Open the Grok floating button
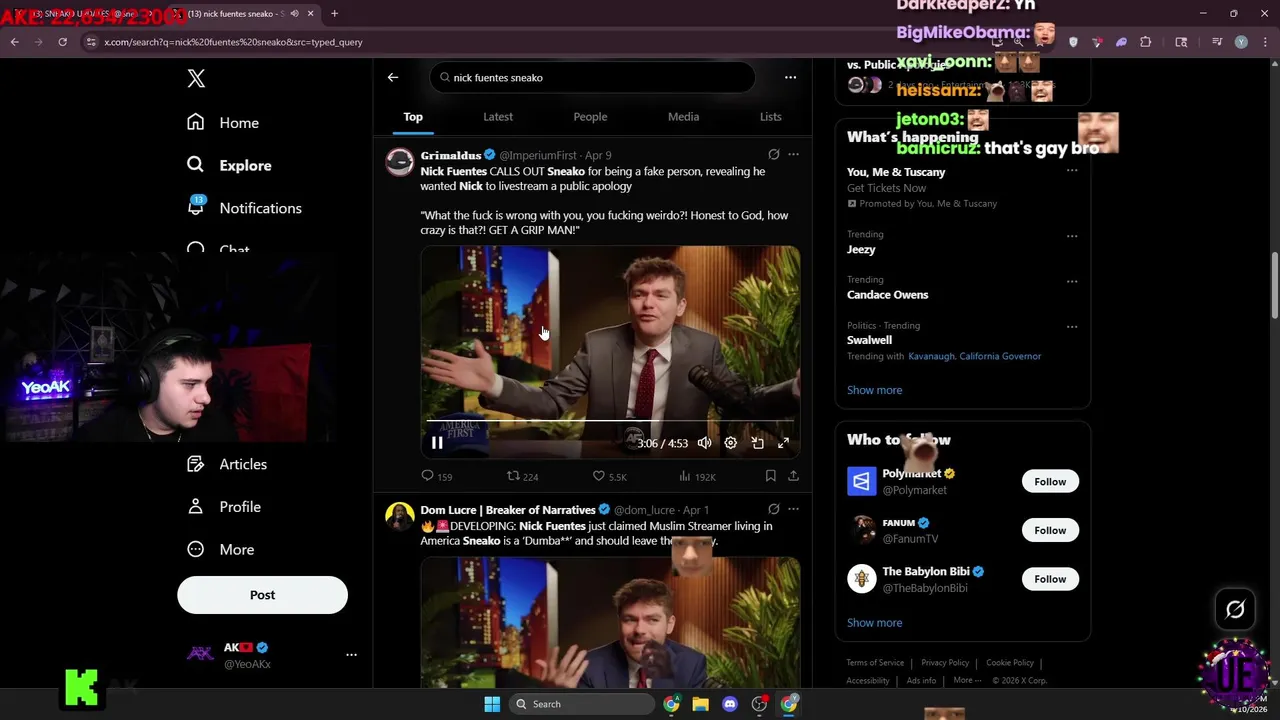This screenshot has width=1280, height=720. point(1235,609)
